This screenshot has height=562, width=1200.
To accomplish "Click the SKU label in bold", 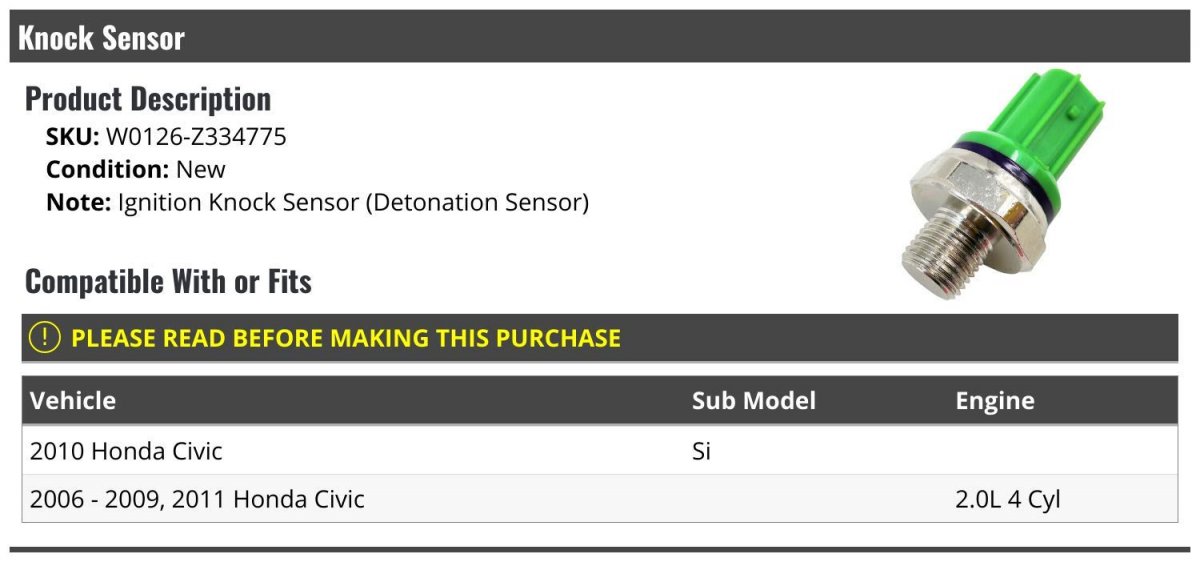I will pyautogui.click(x=73, y=137).
